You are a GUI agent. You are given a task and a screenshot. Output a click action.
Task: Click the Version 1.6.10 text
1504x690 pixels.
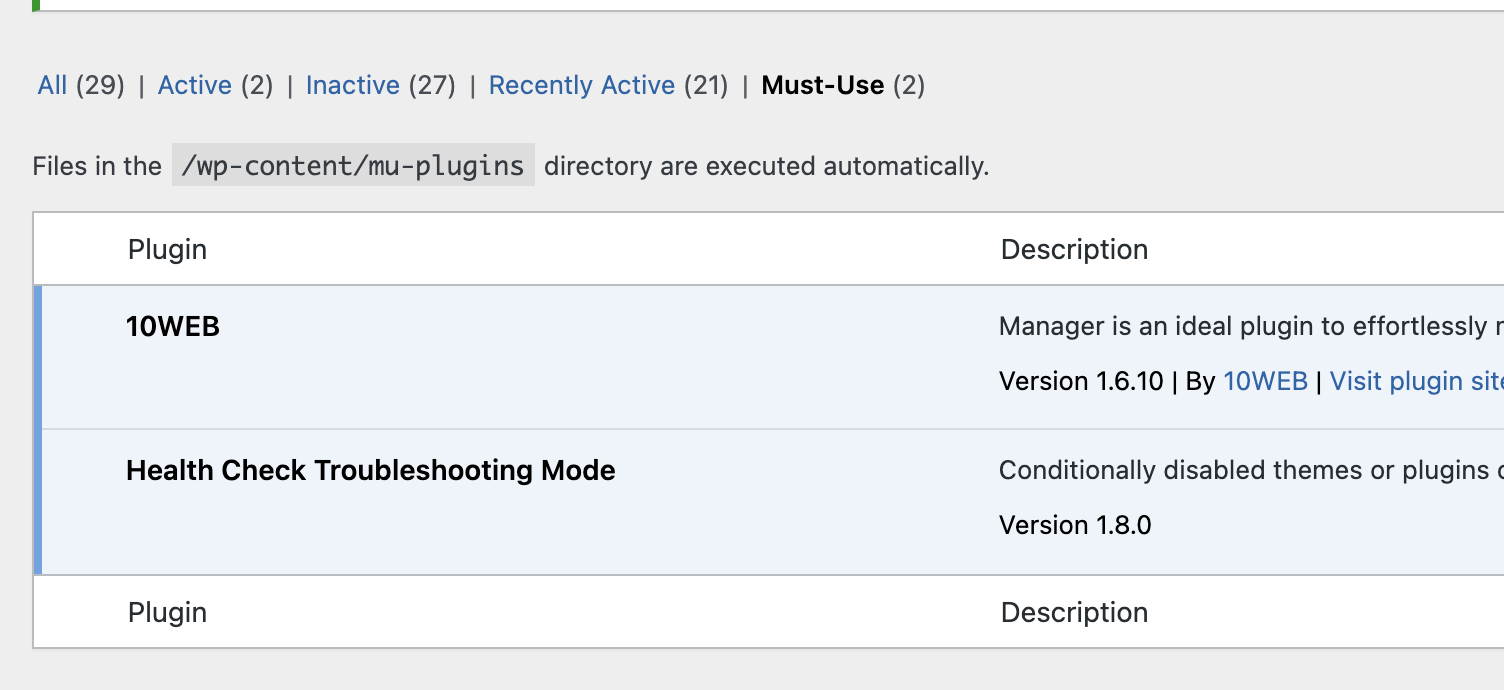1081,381
